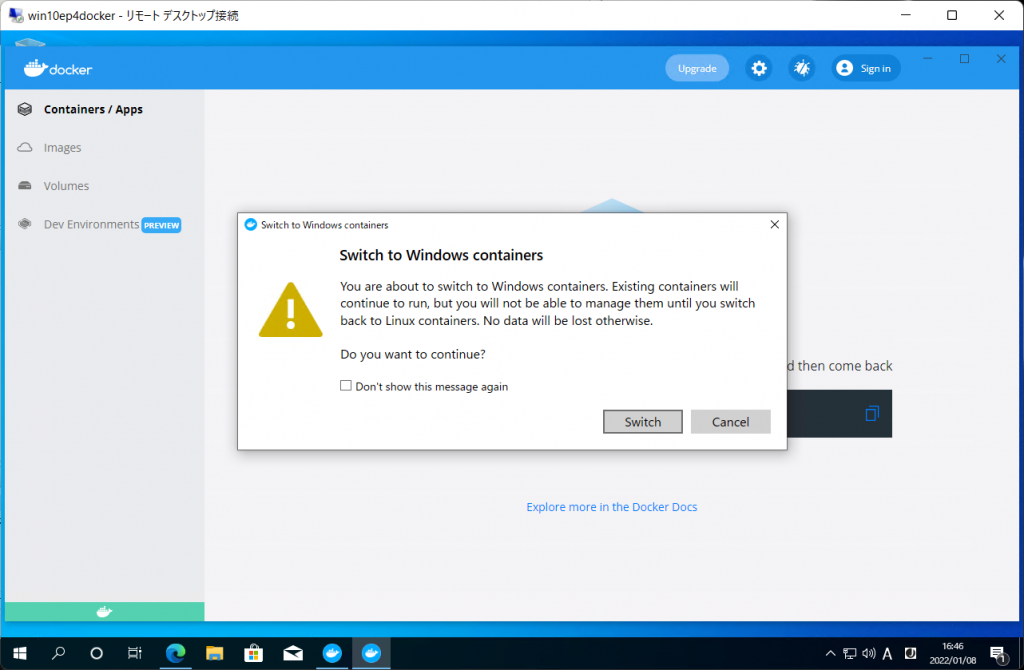Check Don't show this message again
This screenshot has height=670, width=1024.
[346, 386]
